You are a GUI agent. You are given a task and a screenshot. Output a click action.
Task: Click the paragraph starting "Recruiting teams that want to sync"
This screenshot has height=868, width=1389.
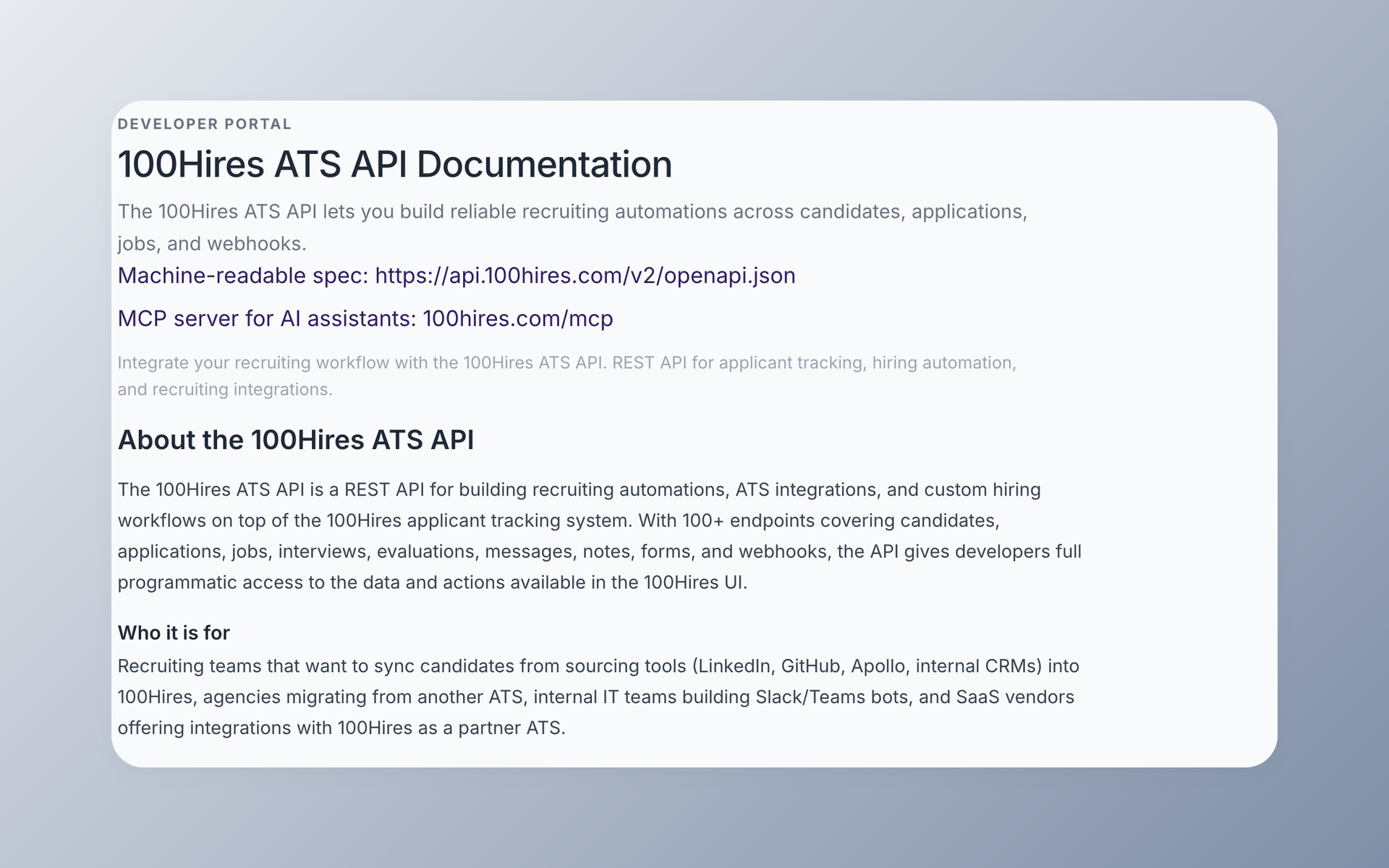point(598,697)
